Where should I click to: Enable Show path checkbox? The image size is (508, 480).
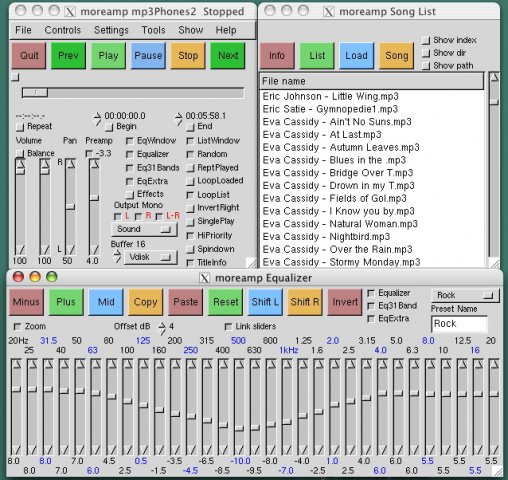(426, 66)
